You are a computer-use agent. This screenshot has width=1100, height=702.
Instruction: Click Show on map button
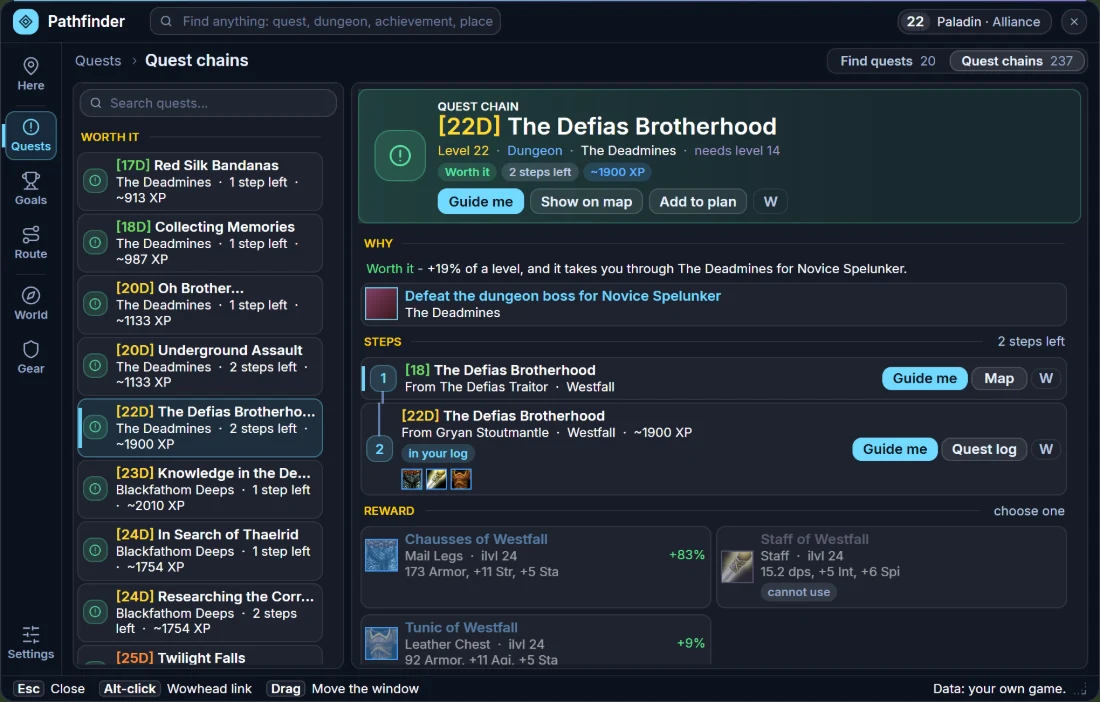point(586,201)
